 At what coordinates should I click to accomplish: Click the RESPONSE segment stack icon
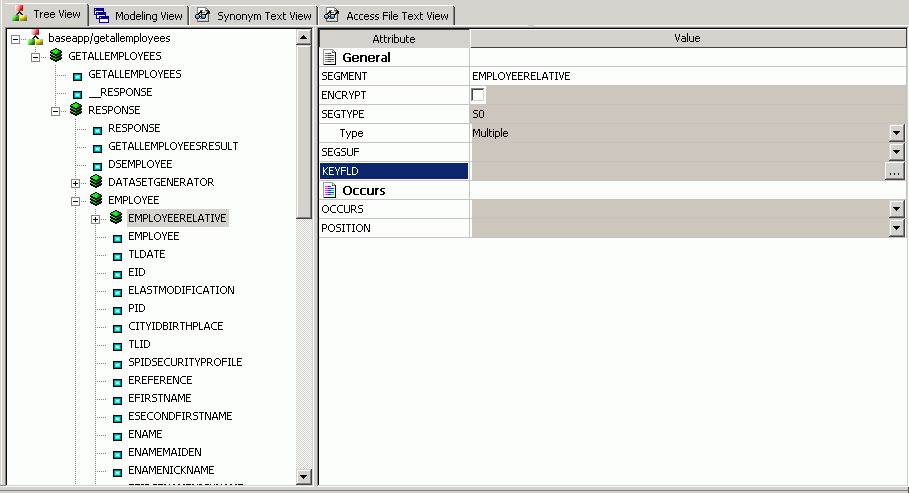(76, 110)
